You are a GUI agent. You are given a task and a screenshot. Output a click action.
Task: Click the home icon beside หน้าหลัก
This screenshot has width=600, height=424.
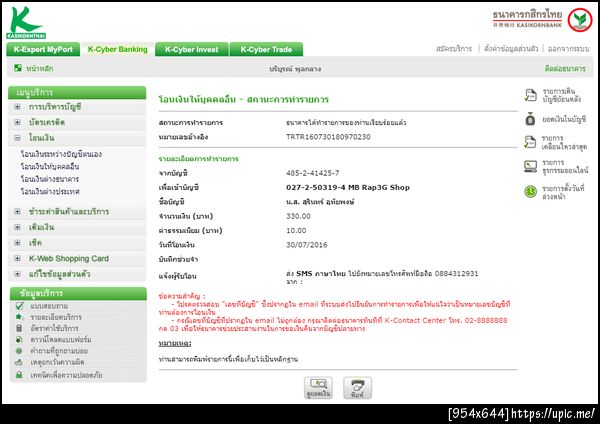coord(18,68)
